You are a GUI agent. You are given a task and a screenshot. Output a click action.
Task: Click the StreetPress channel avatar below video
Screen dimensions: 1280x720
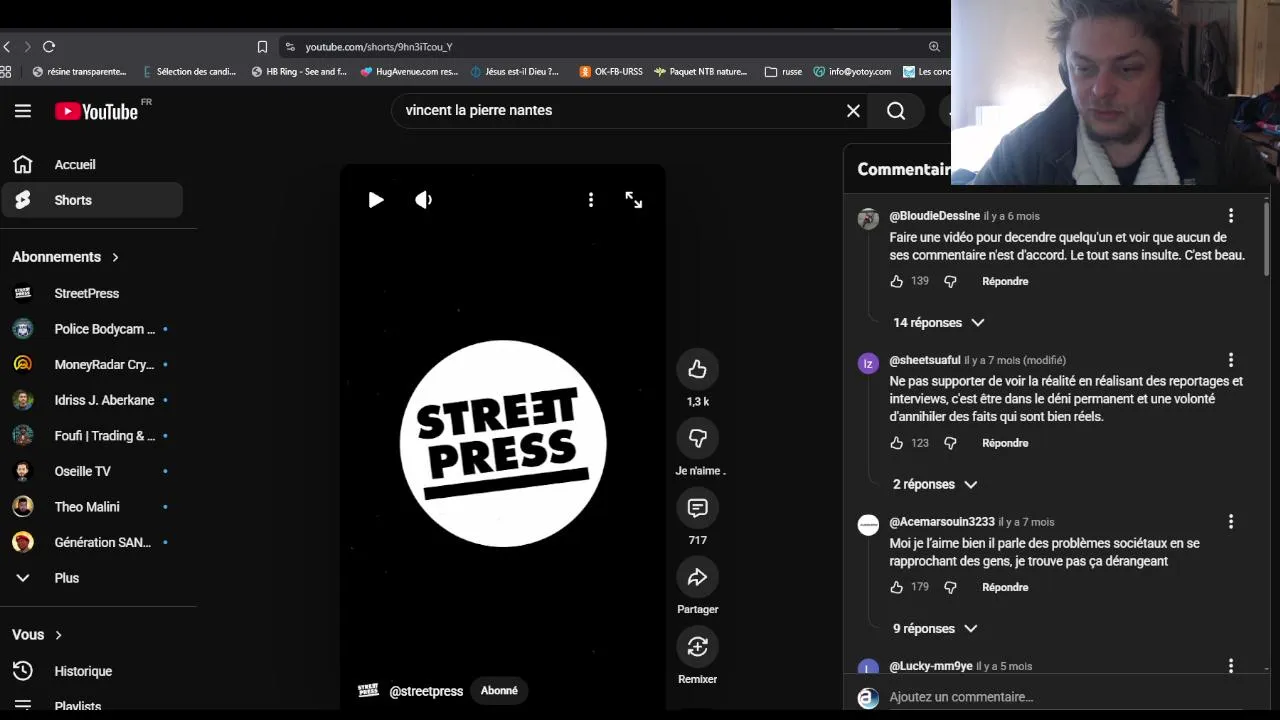pyautogui.click(x=369, y=691)
